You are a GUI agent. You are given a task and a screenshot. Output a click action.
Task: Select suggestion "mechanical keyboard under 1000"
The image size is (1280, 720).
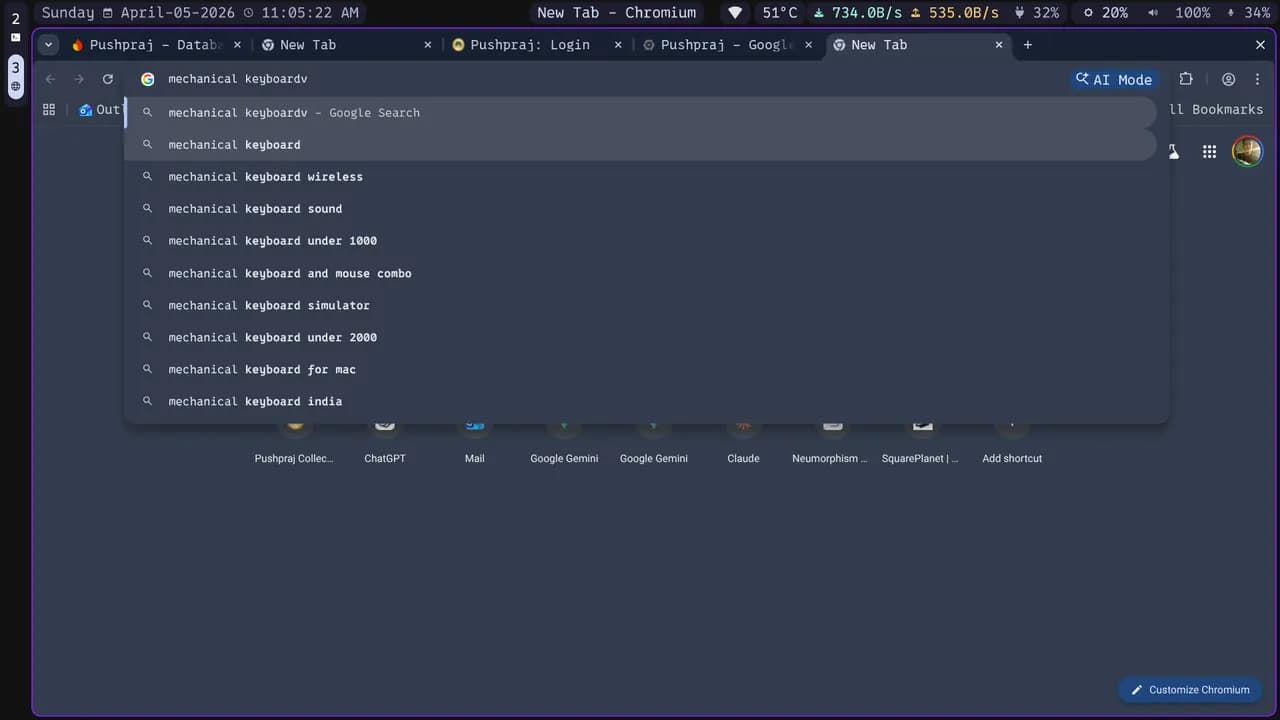(x=272, y=241)
